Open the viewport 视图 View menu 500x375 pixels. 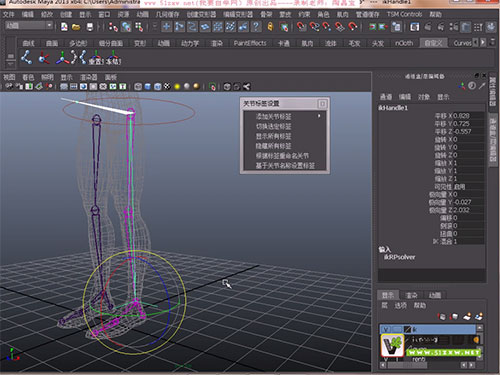(9, 77)
